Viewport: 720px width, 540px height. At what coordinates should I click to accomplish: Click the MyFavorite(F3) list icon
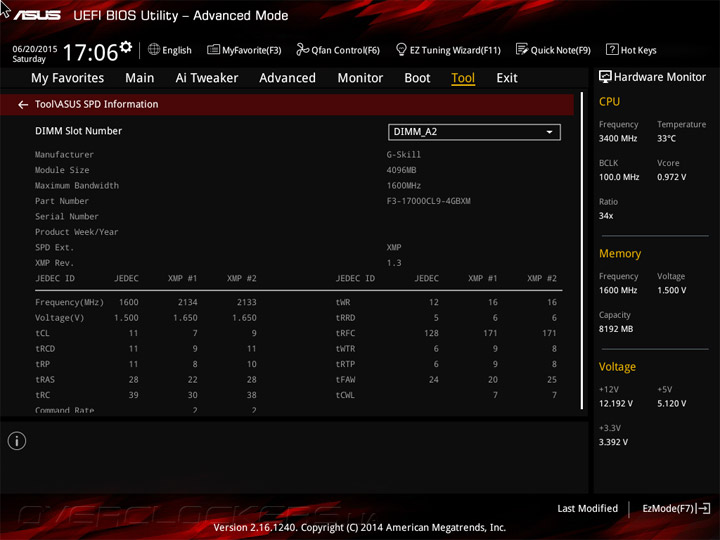[x=213, y=49]
